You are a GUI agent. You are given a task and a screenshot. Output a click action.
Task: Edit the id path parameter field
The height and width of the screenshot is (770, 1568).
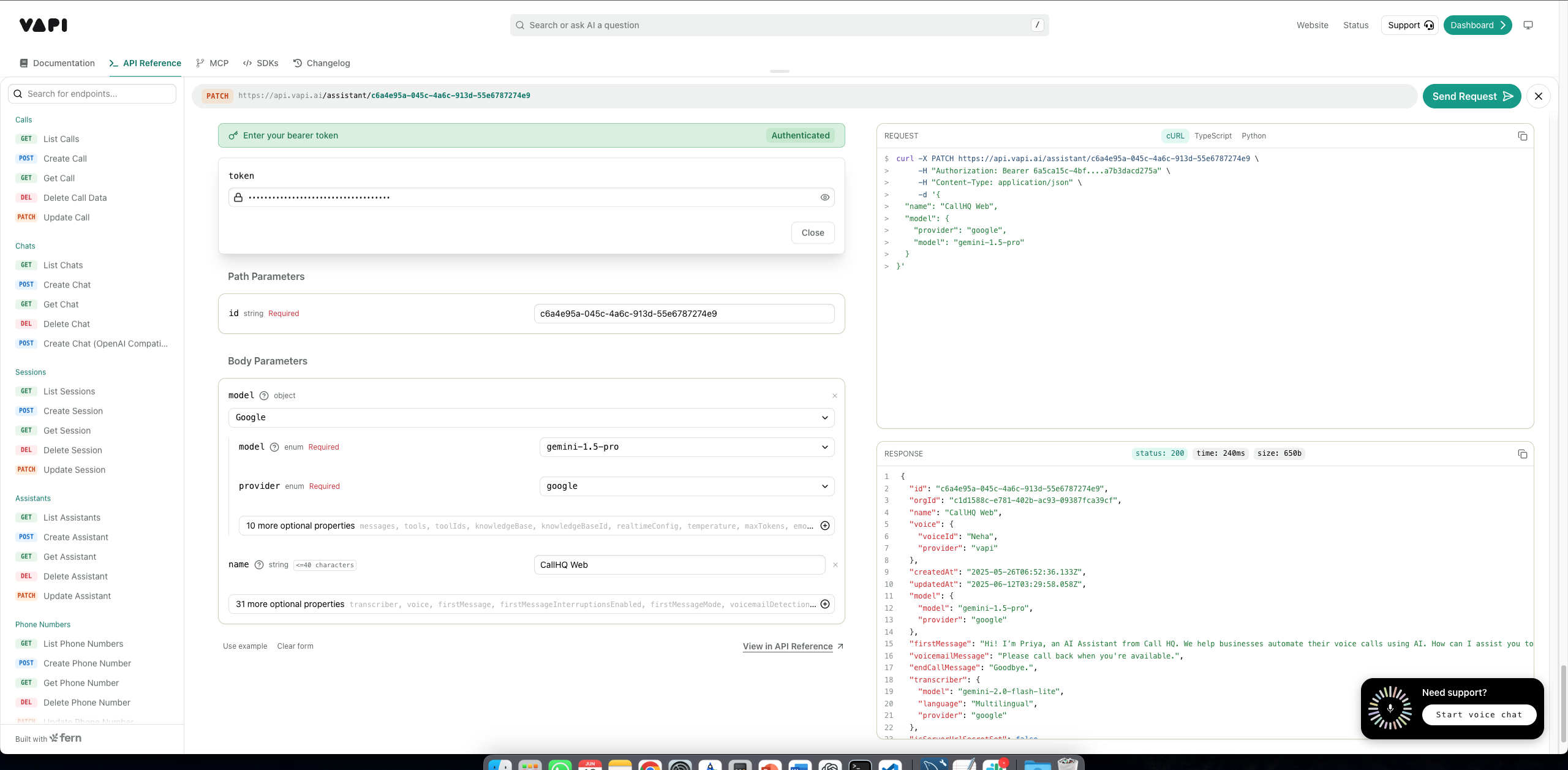tap(684, 314)
